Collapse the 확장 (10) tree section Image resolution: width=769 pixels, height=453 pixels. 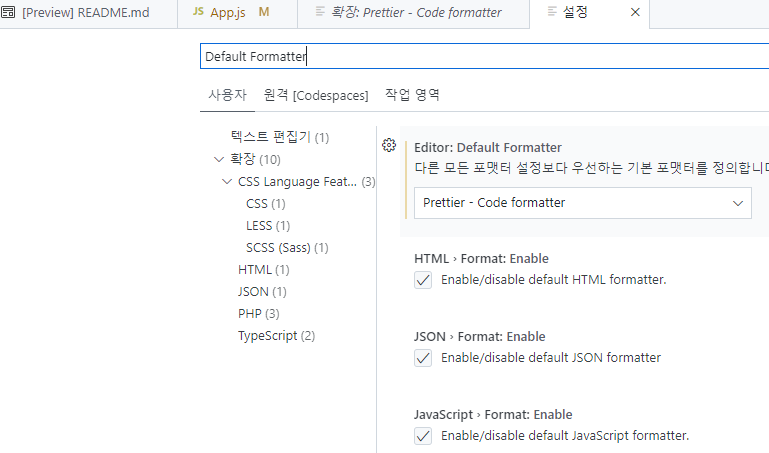(x=219, y=159)
